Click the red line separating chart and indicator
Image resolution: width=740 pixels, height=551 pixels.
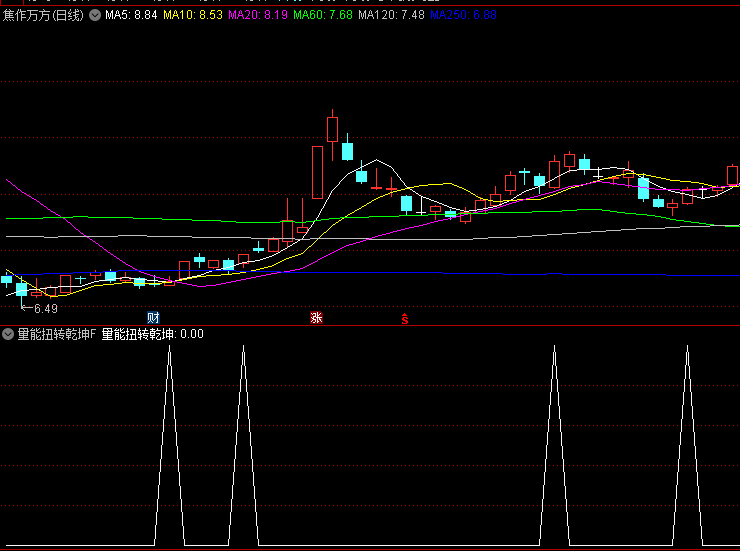point(370,326)
